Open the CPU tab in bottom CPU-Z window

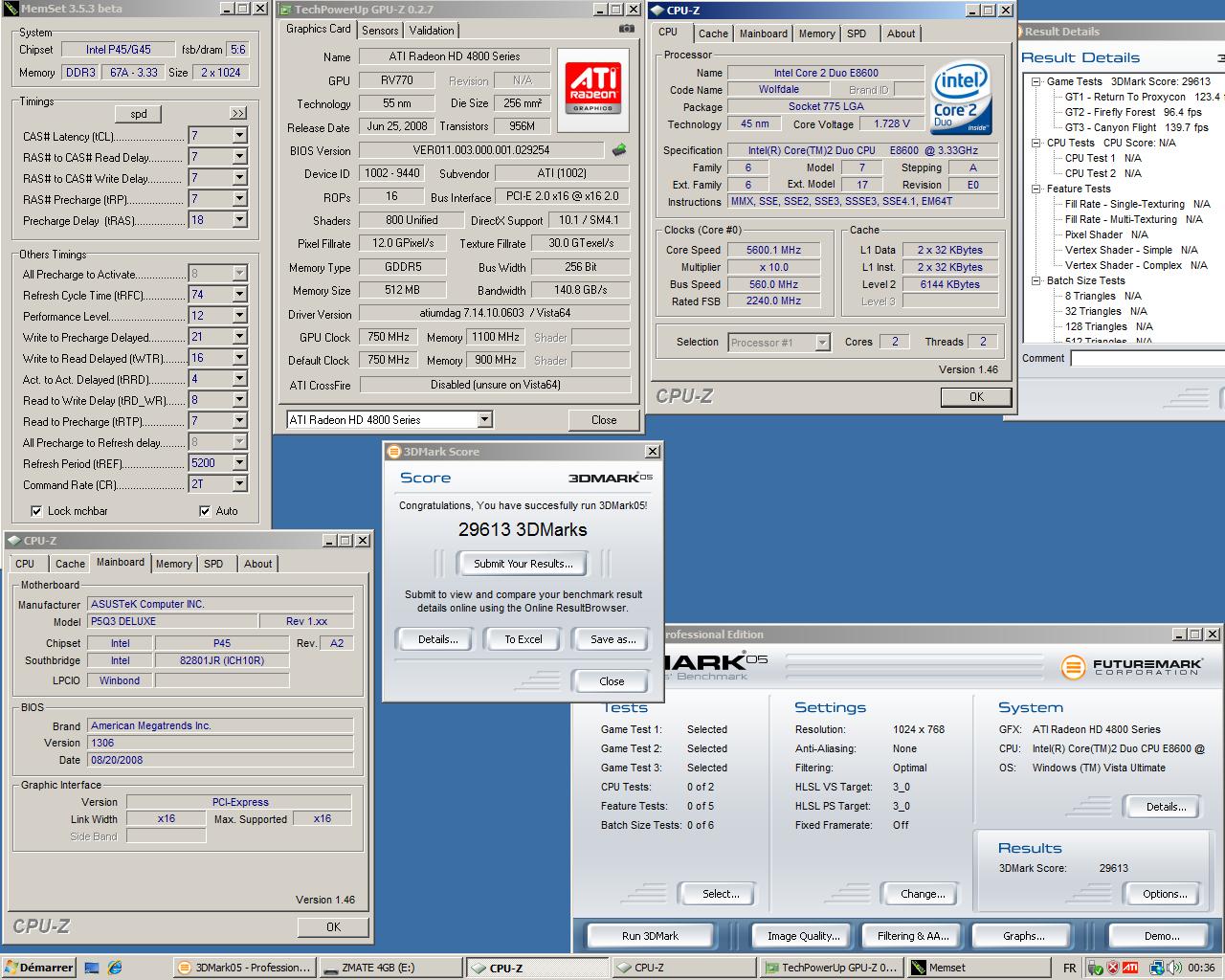25,564
